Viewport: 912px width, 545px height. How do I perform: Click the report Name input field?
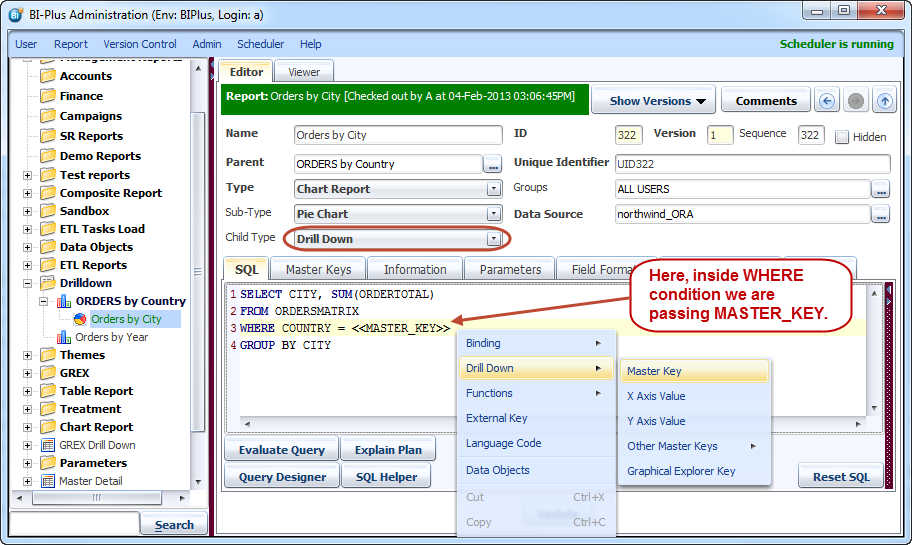click(x=398, y=135)
